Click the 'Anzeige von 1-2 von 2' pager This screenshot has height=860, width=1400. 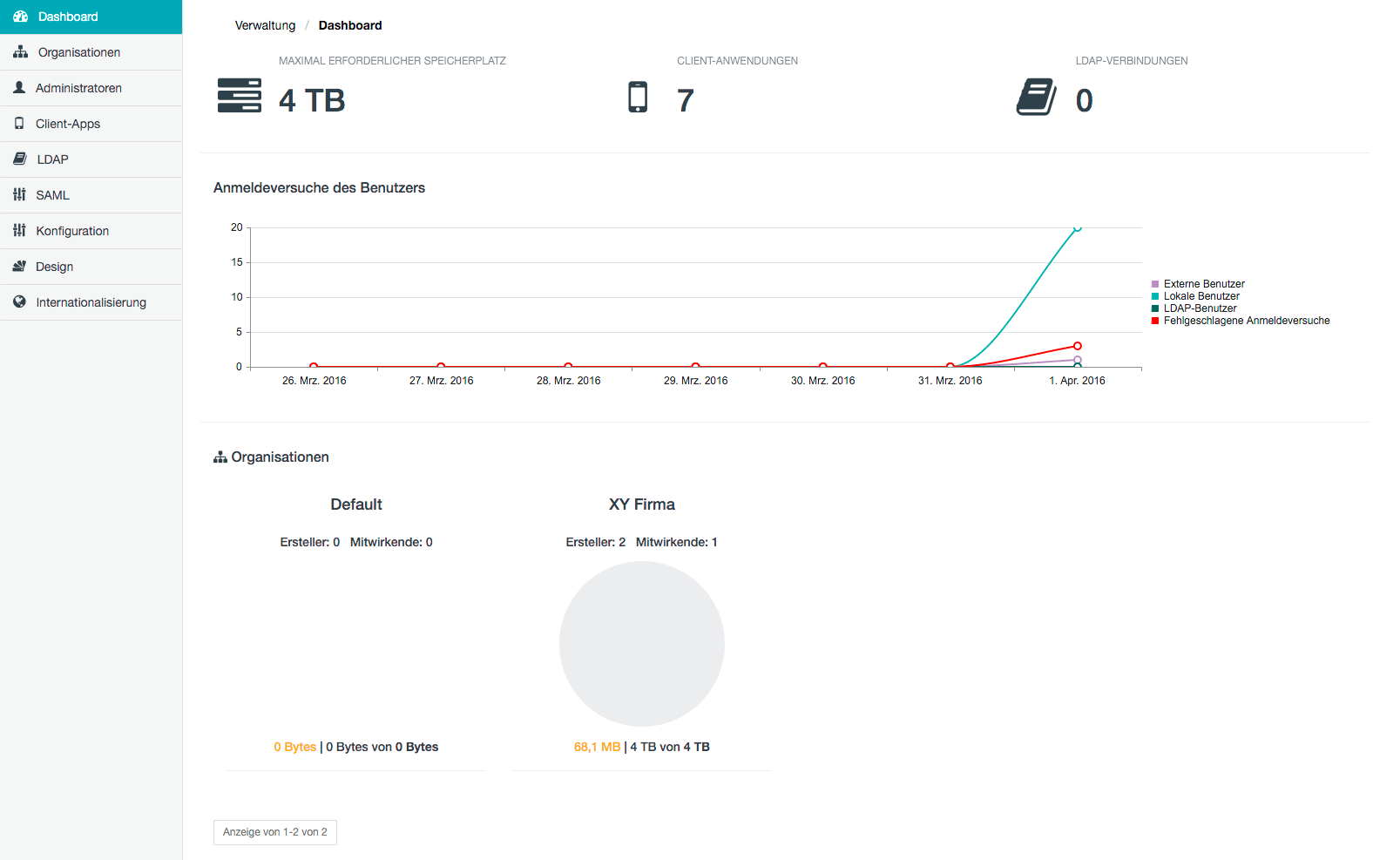pyautogui.click(x=275, y=832)
